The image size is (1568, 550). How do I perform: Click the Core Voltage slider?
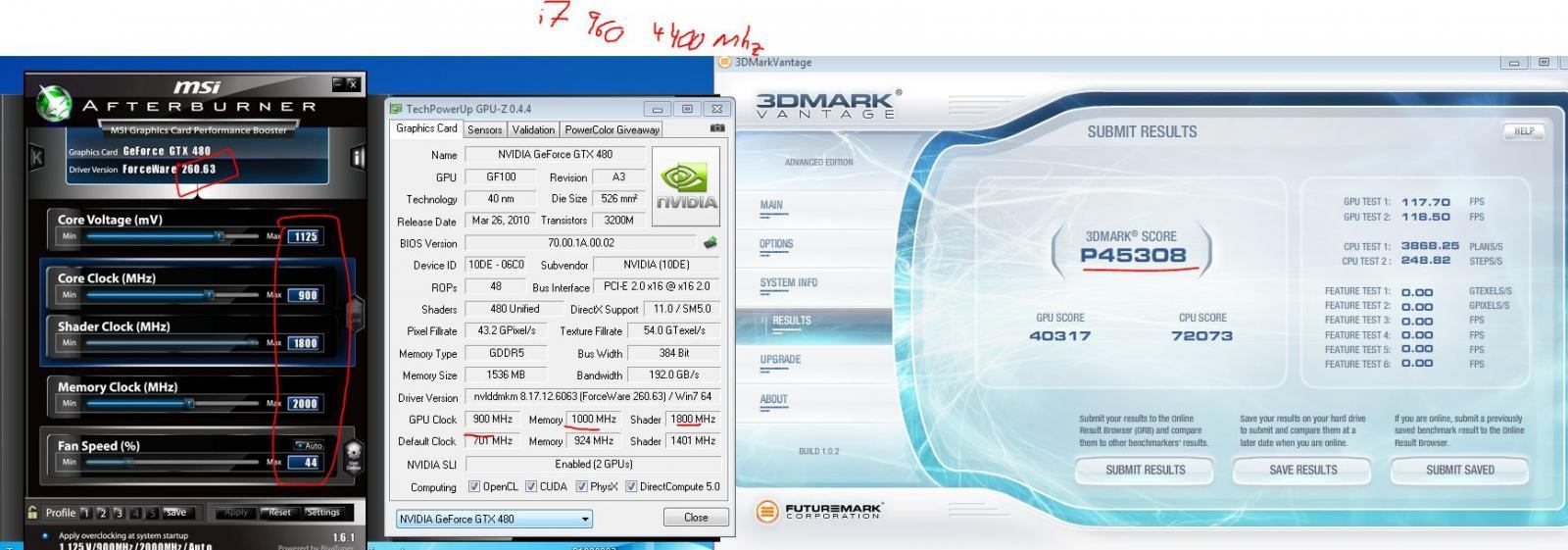172,236
